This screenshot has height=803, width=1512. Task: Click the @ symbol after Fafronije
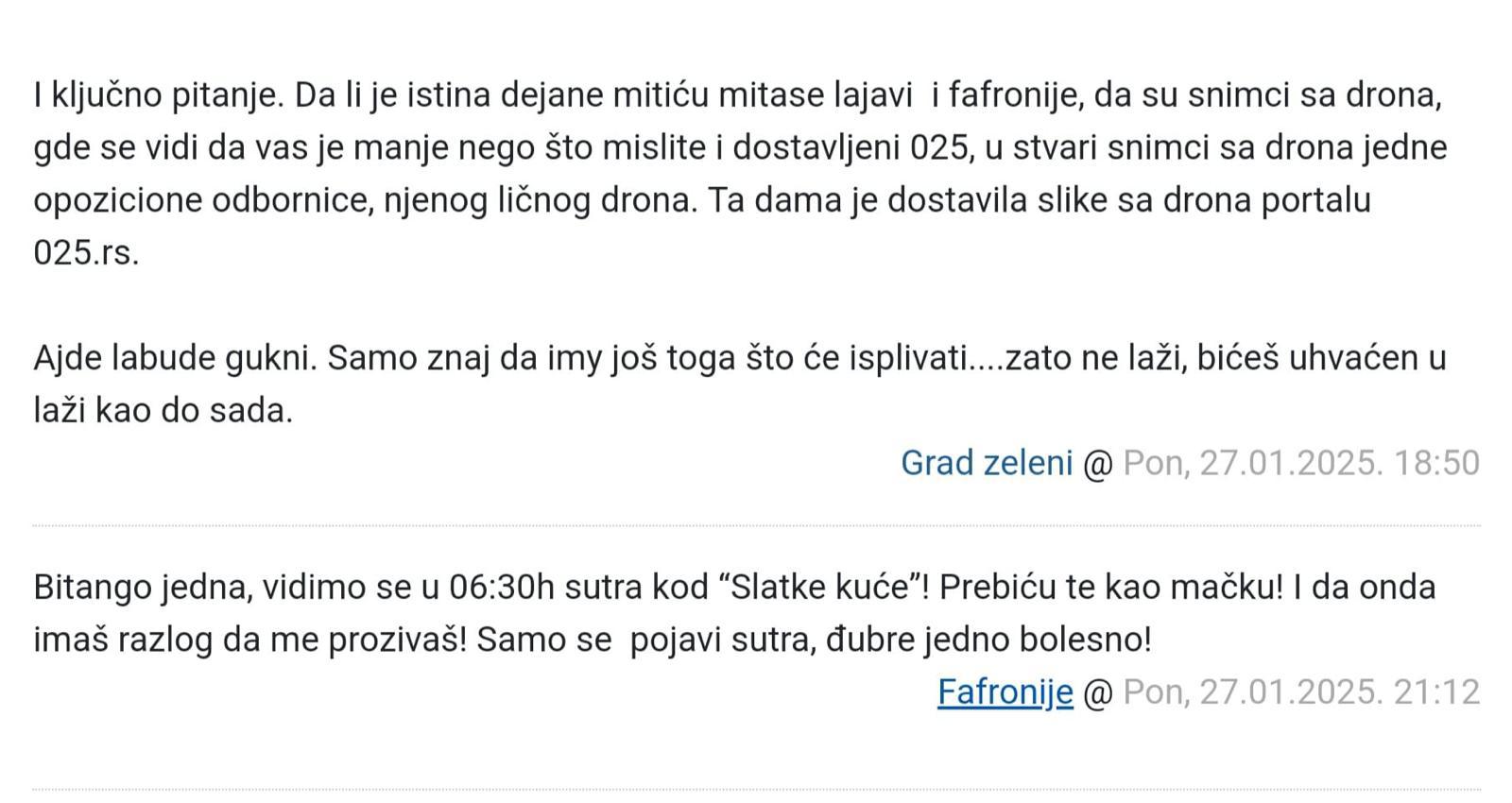1098,693
